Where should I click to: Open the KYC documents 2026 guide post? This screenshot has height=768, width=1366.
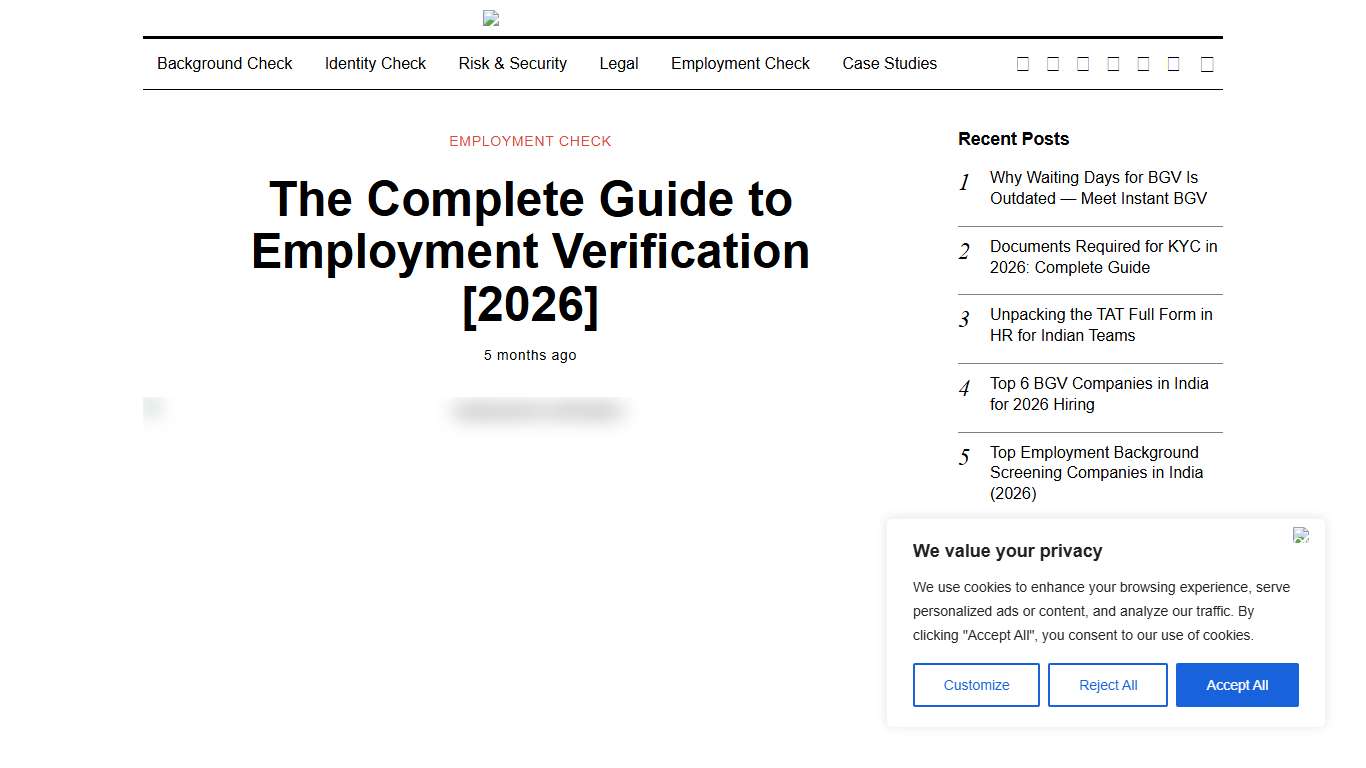[x=1103, y=257]
